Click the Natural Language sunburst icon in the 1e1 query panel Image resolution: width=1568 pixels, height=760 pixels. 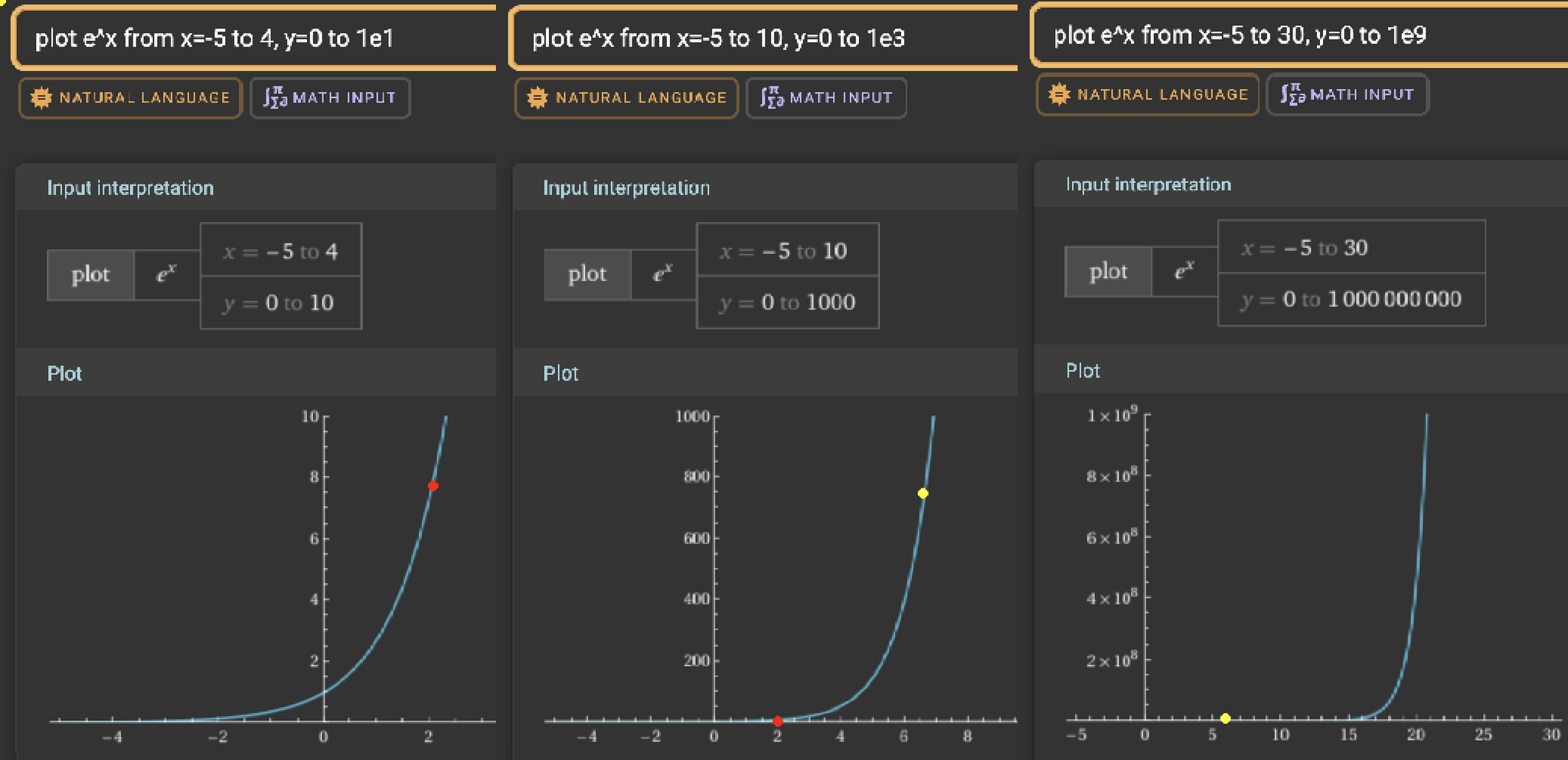pos(41,98)
